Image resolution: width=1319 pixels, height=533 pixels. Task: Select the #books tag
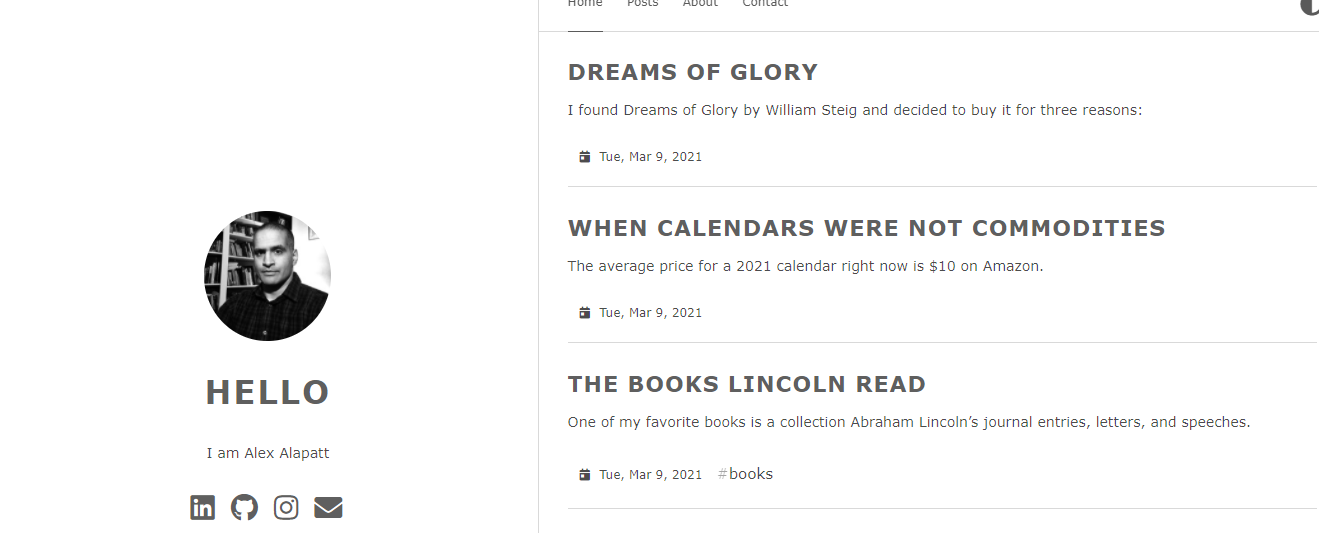click(745, 474)
